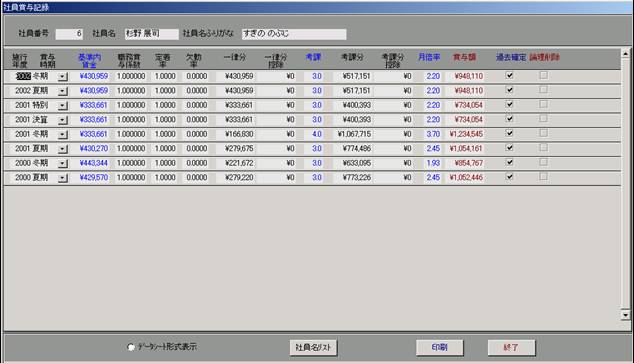Screen dimensions: 634x363
Task: Click the 終了 exit button
Action: (x=511, y=347)
